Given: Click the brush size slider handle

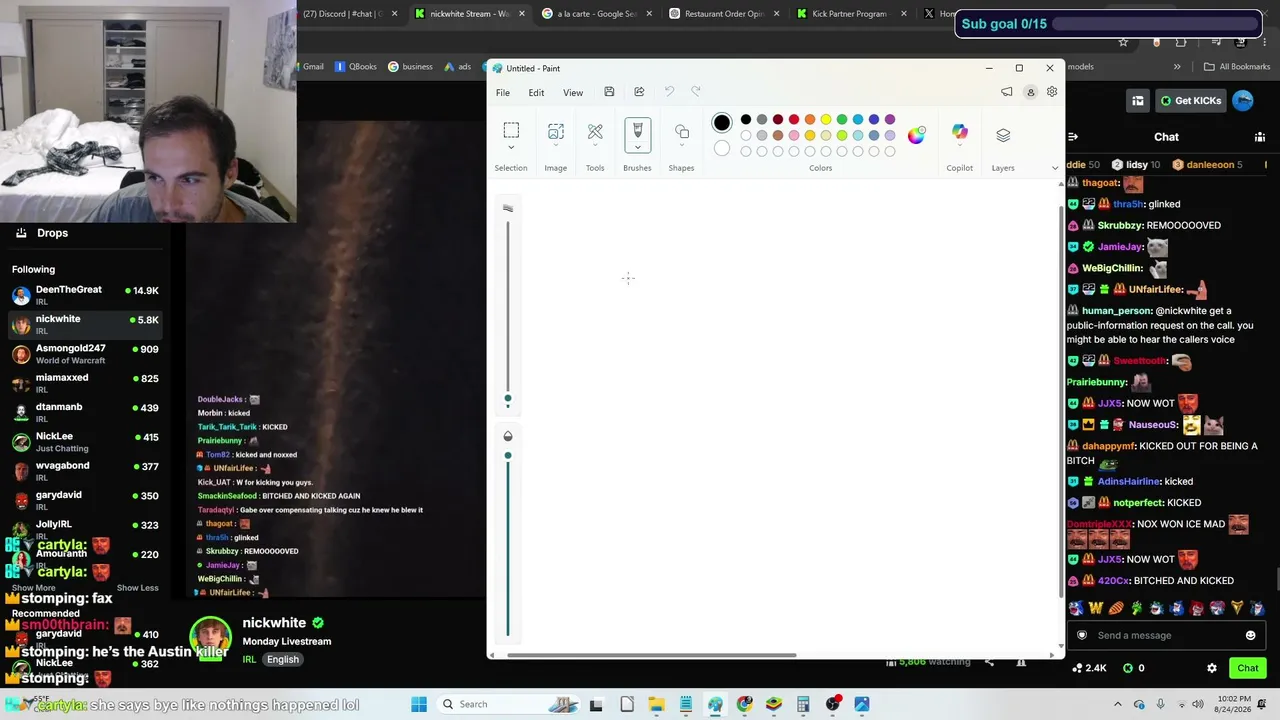Looking at the screenshot, I should tap(508, 400).
